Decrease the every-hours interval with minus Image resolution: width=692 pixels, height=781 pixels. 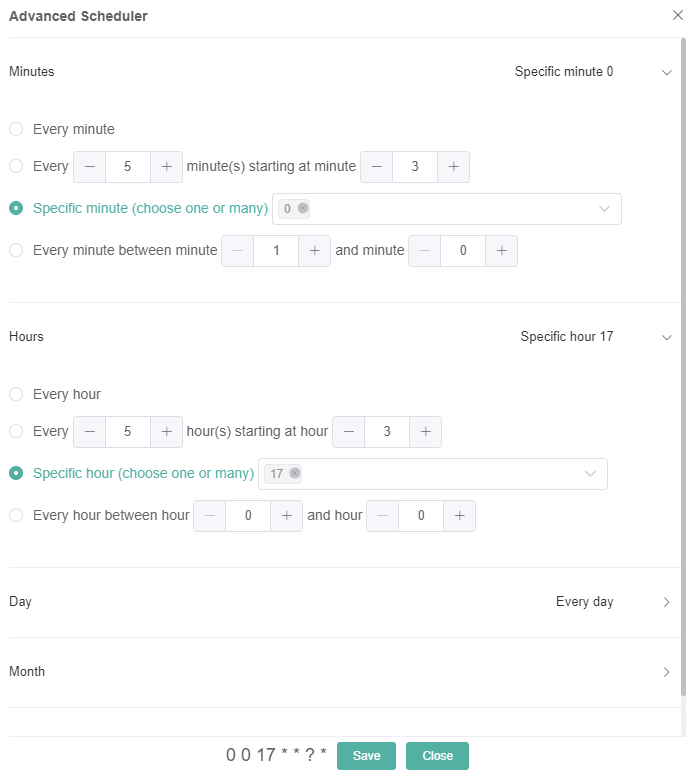point(90,432)
